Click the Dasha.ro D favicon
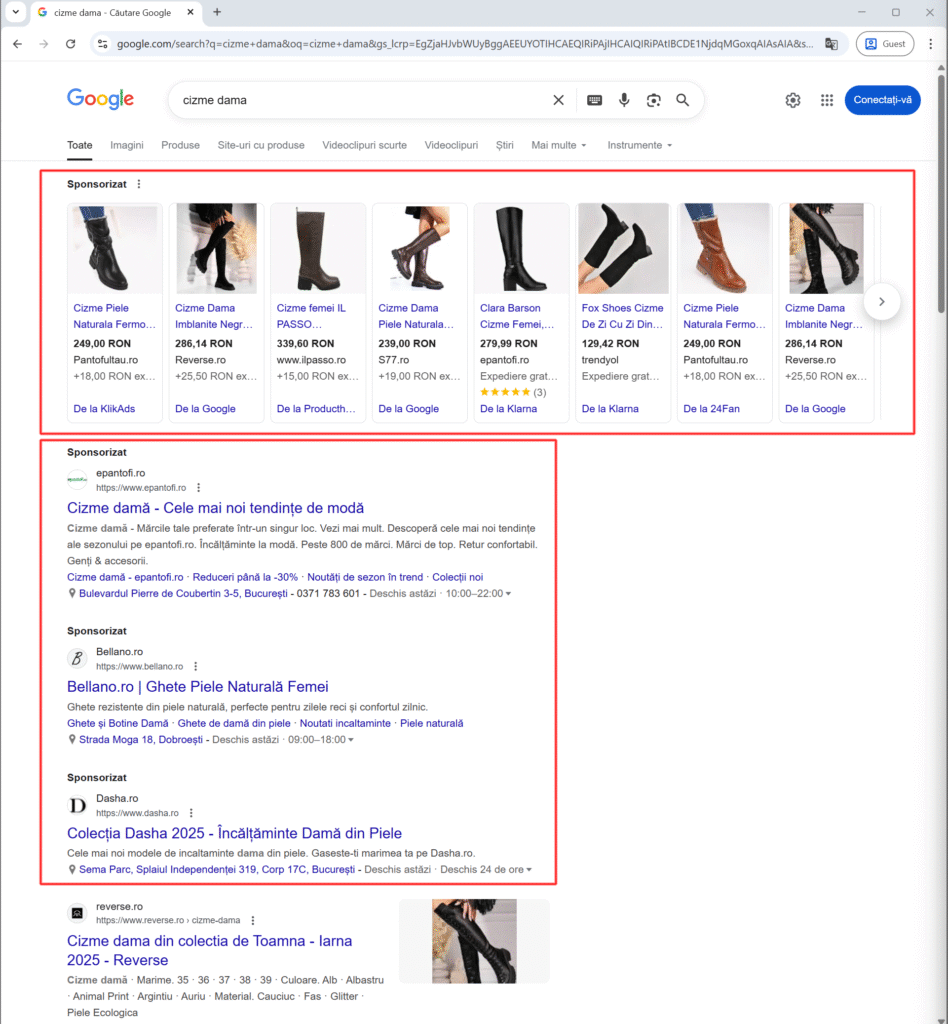Screen dimensions: 948x1024 [x=77, y=805]
